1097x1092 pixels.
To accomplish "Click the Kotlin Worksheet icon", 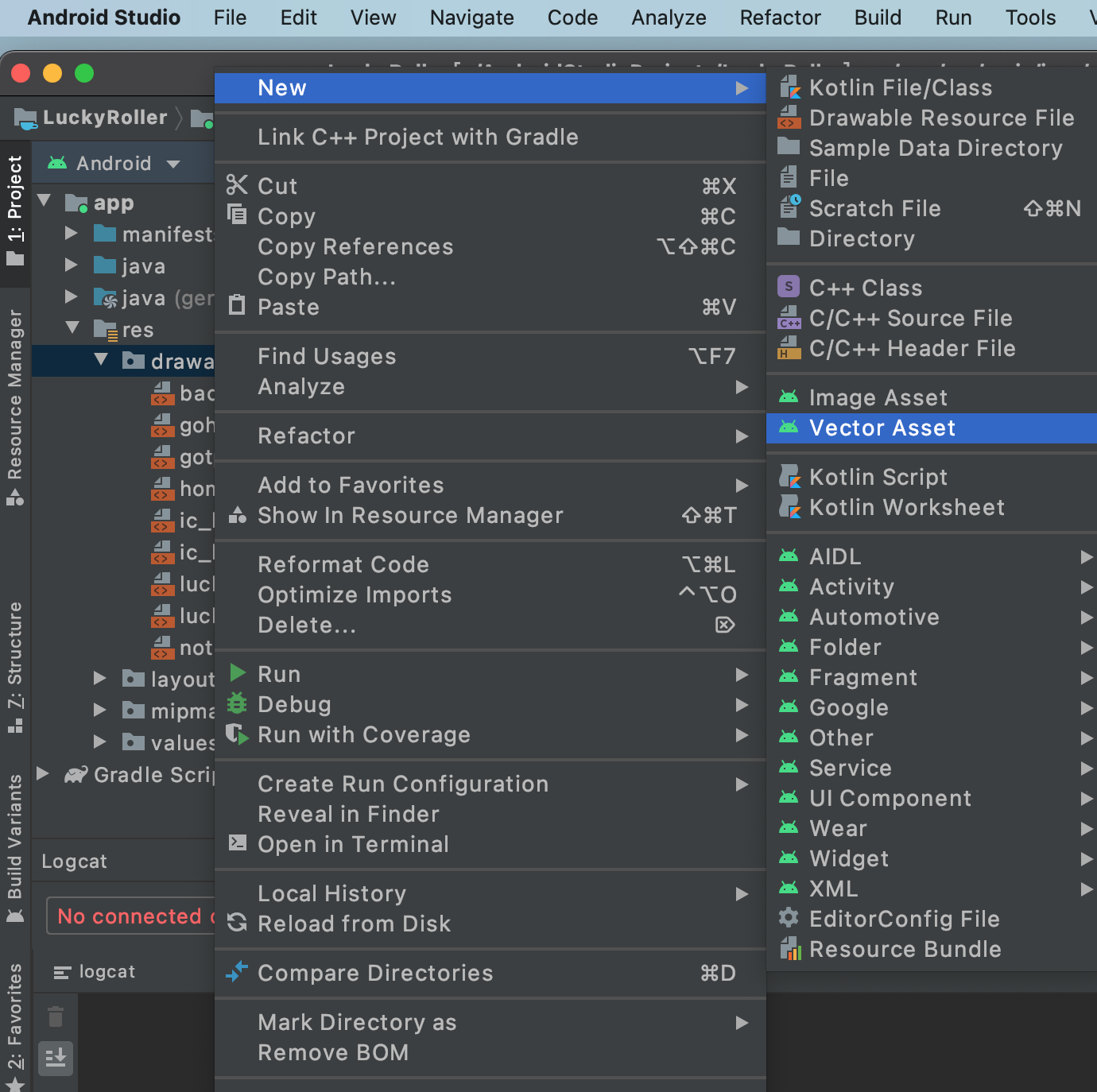I will coord(789,506).
